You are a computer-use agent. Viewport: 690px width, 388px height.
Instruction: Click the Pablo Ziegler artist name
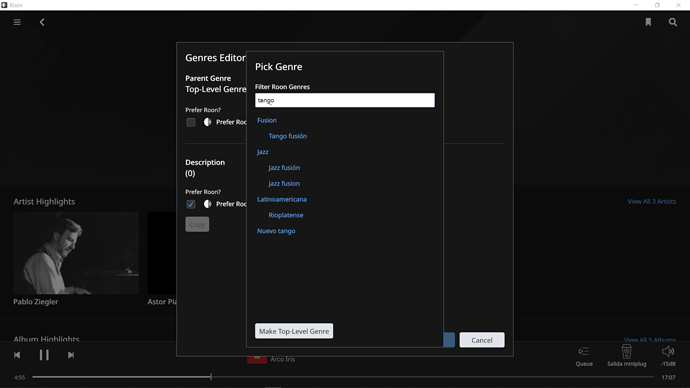36,302
